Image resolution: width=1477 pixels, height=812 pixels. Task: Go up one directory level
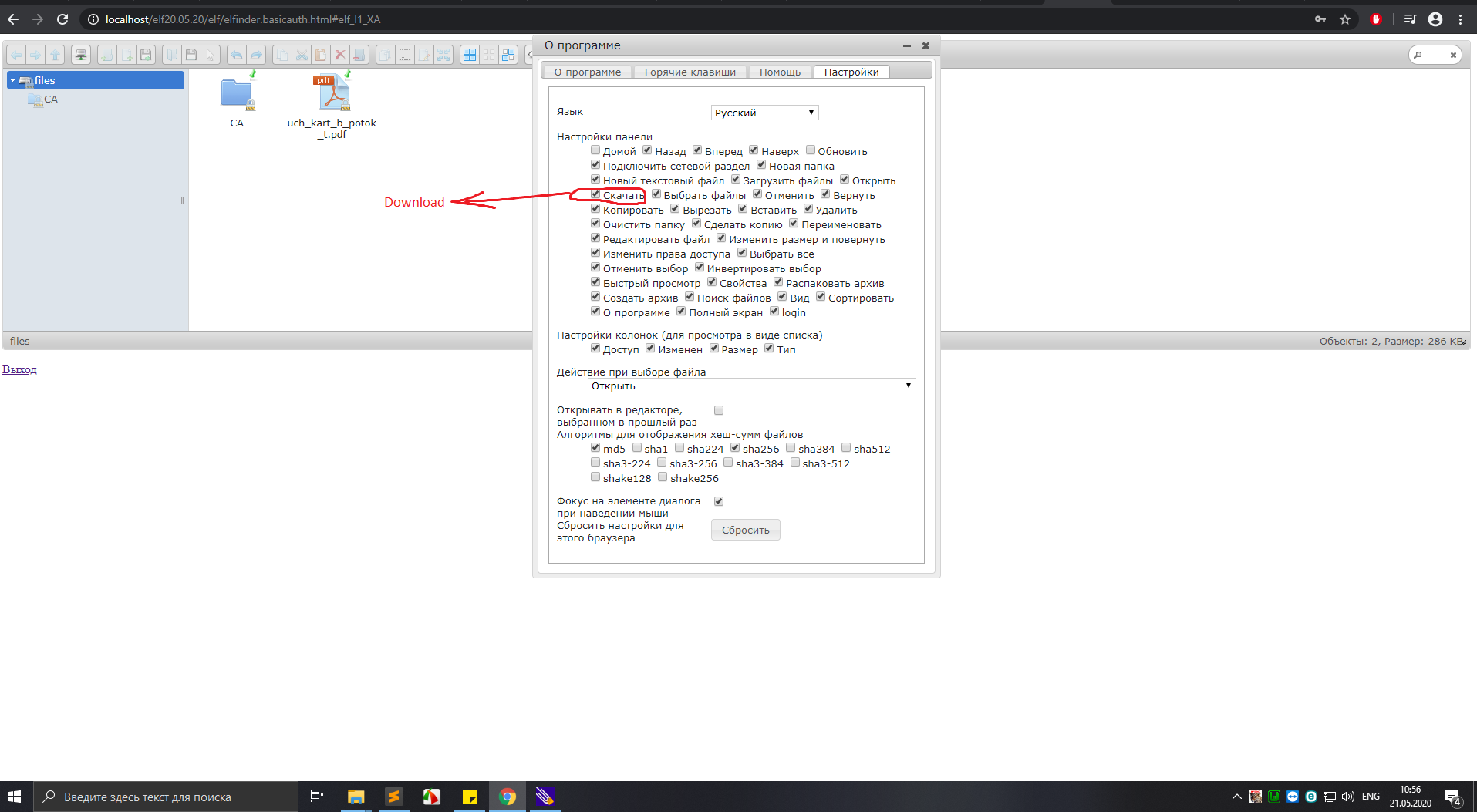point(55,54)
